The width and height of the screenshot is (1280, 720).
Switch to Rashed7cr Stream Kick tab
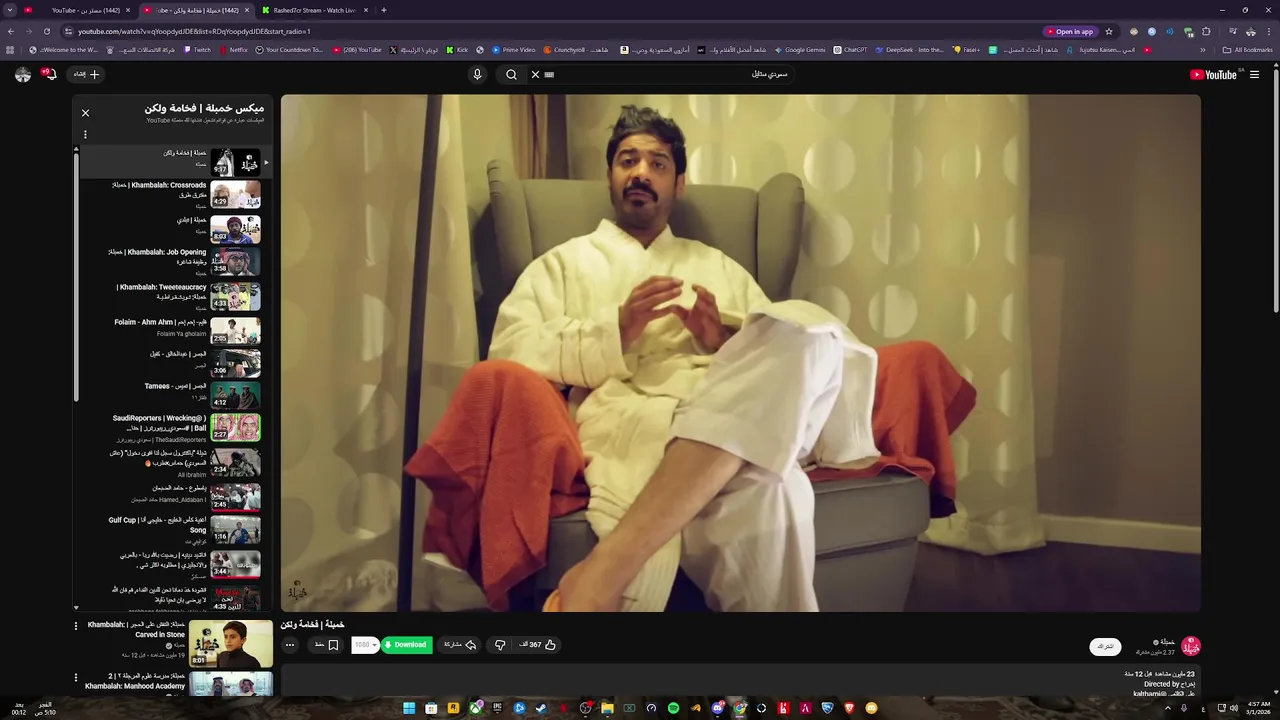314,10
